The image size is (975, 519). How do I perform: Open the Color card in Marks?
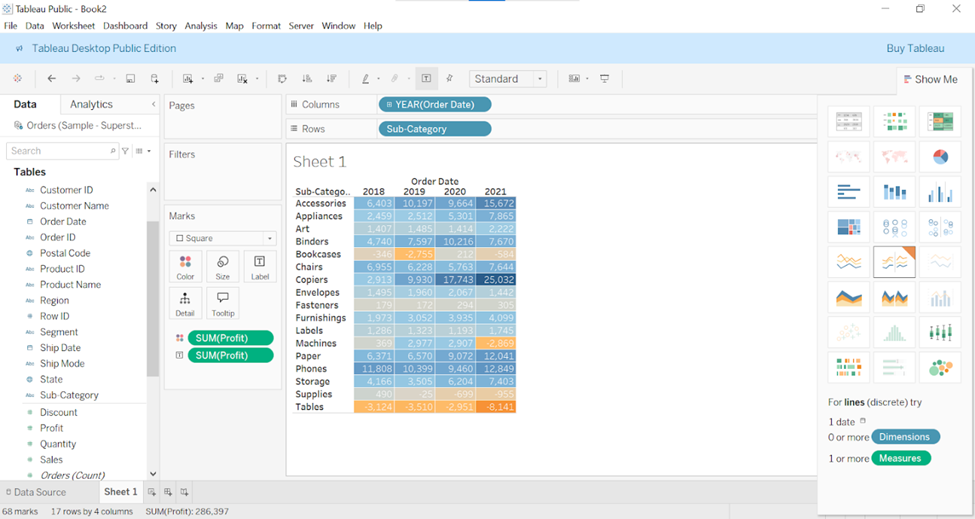point(185,267)
